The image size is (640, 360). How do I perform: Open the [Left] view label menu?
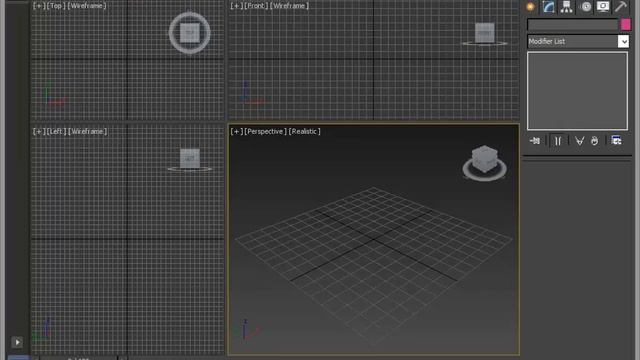(56, 131)
